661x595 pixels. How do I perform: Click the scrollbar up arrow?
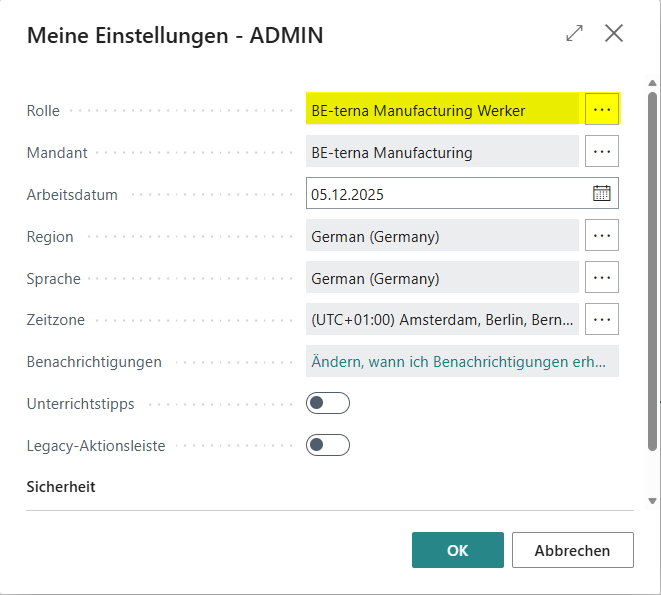tap(652, 83)
